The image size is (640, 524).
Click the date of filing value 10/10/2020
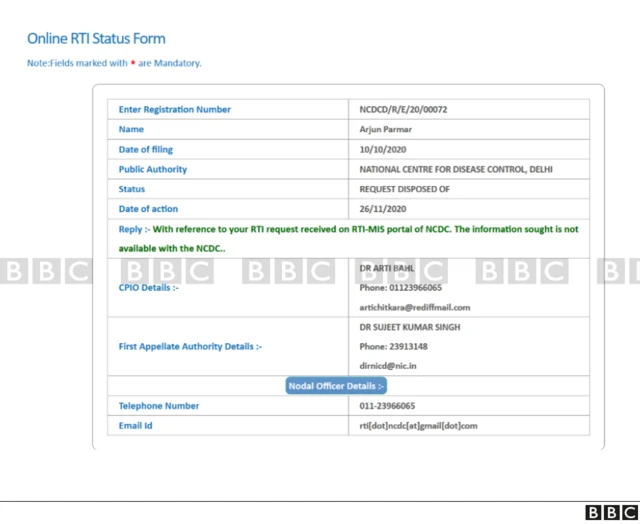tap(381, 150)
